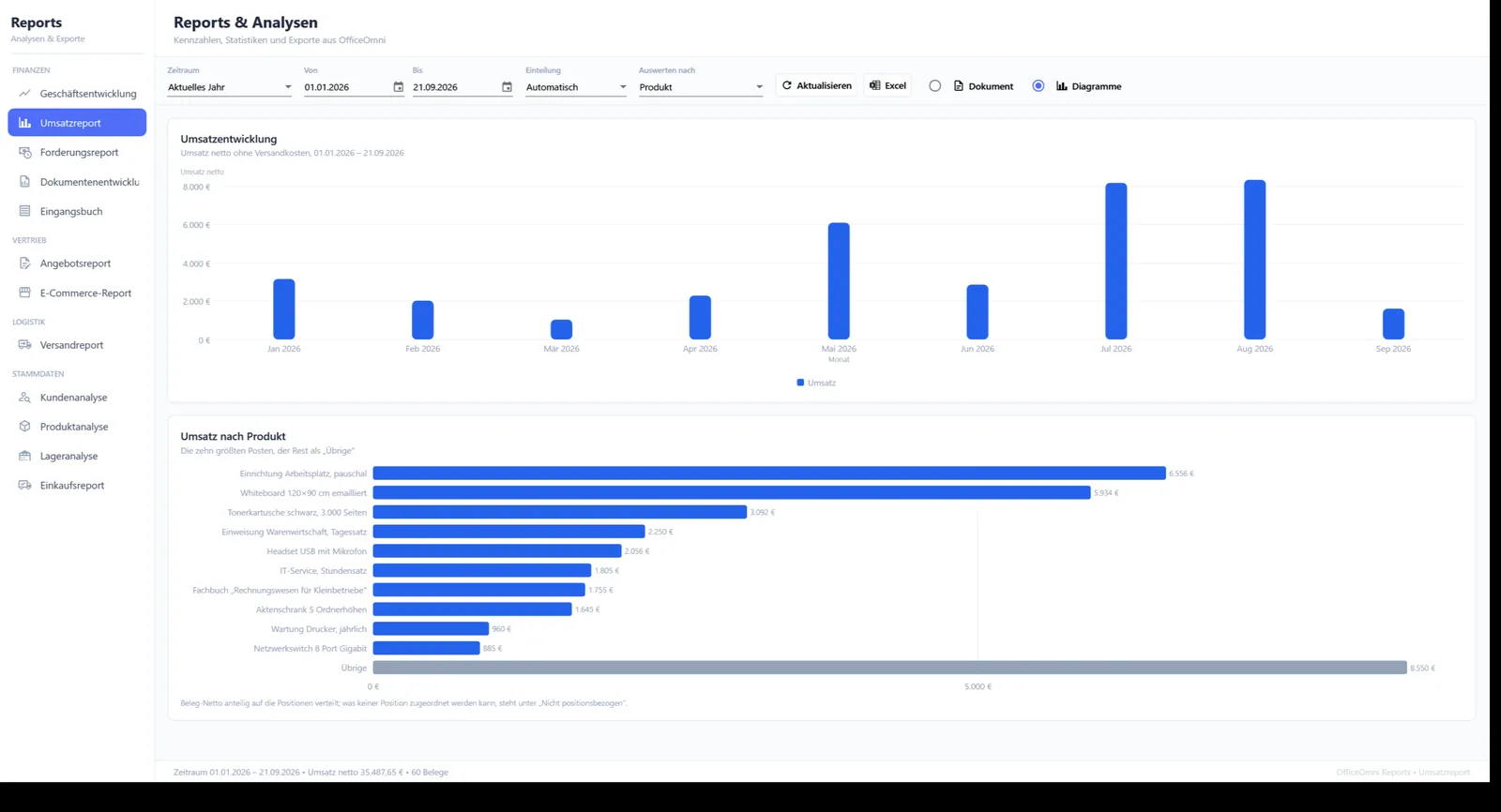Click the Mai 2026 bar in Umsatzentwicklung

pos(839,281)
